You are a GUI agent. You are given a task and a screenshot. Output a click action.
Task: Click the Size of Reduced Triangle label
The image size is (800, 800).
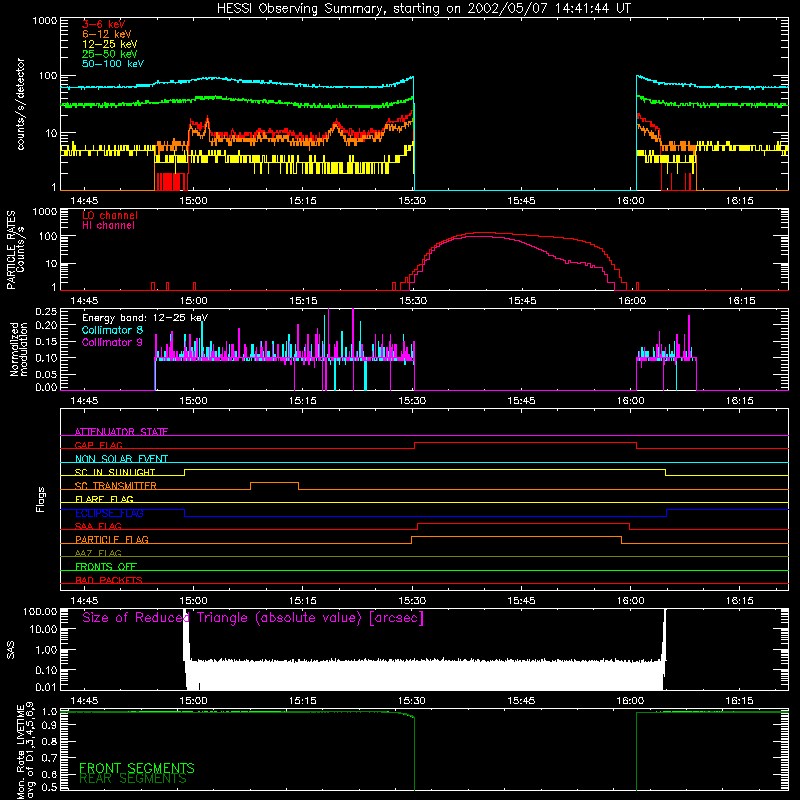click(x=253, y=618)
